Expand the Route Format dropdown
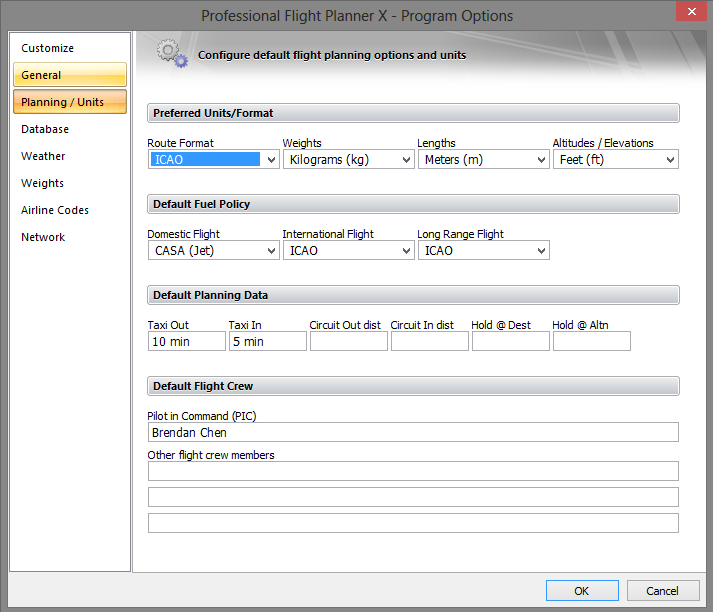The height and width of the screenshot is (612, 713). 213,159
